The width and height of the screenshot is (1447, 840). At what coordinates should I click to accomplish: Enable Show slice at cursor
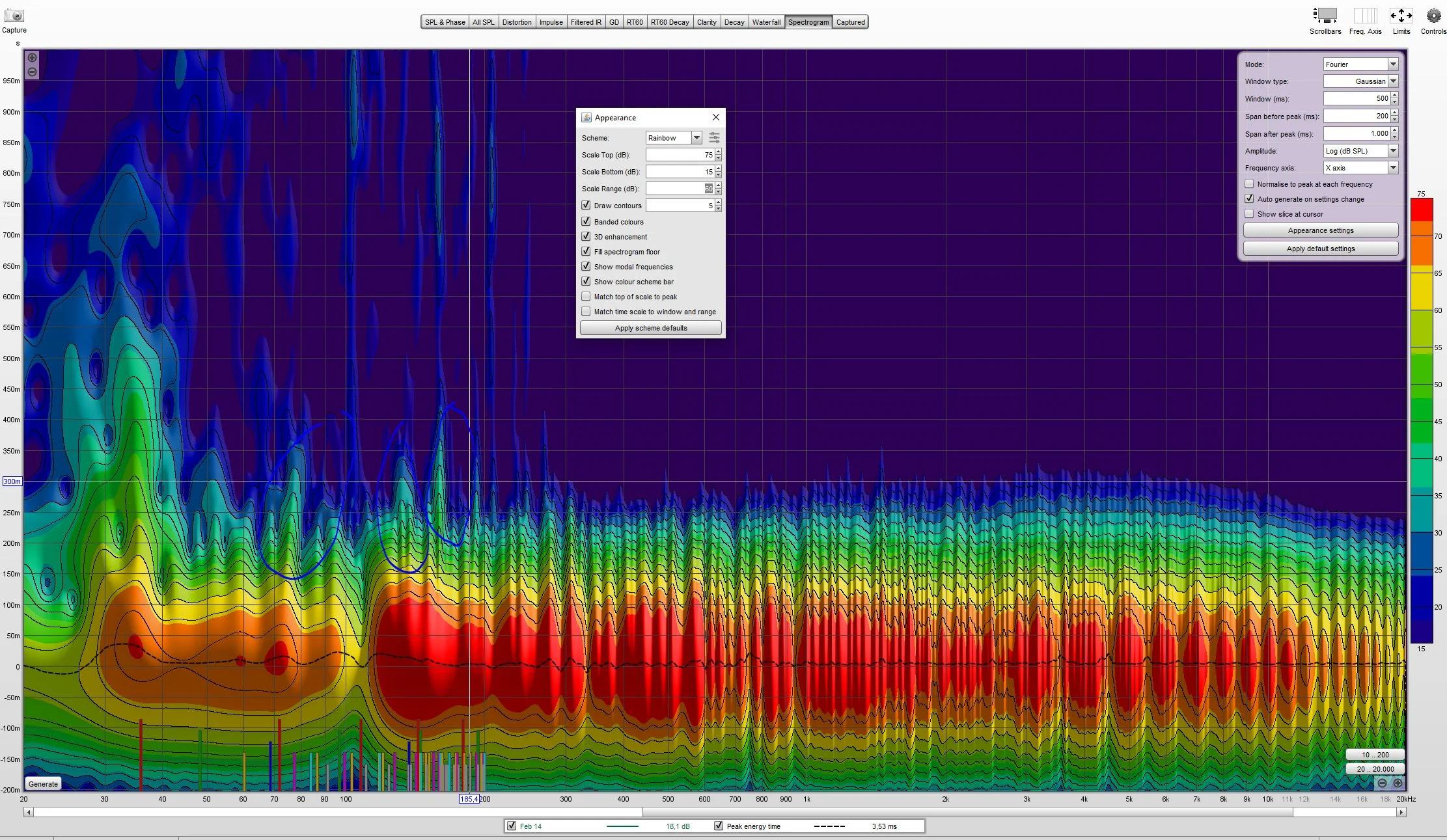[1249, 213]
